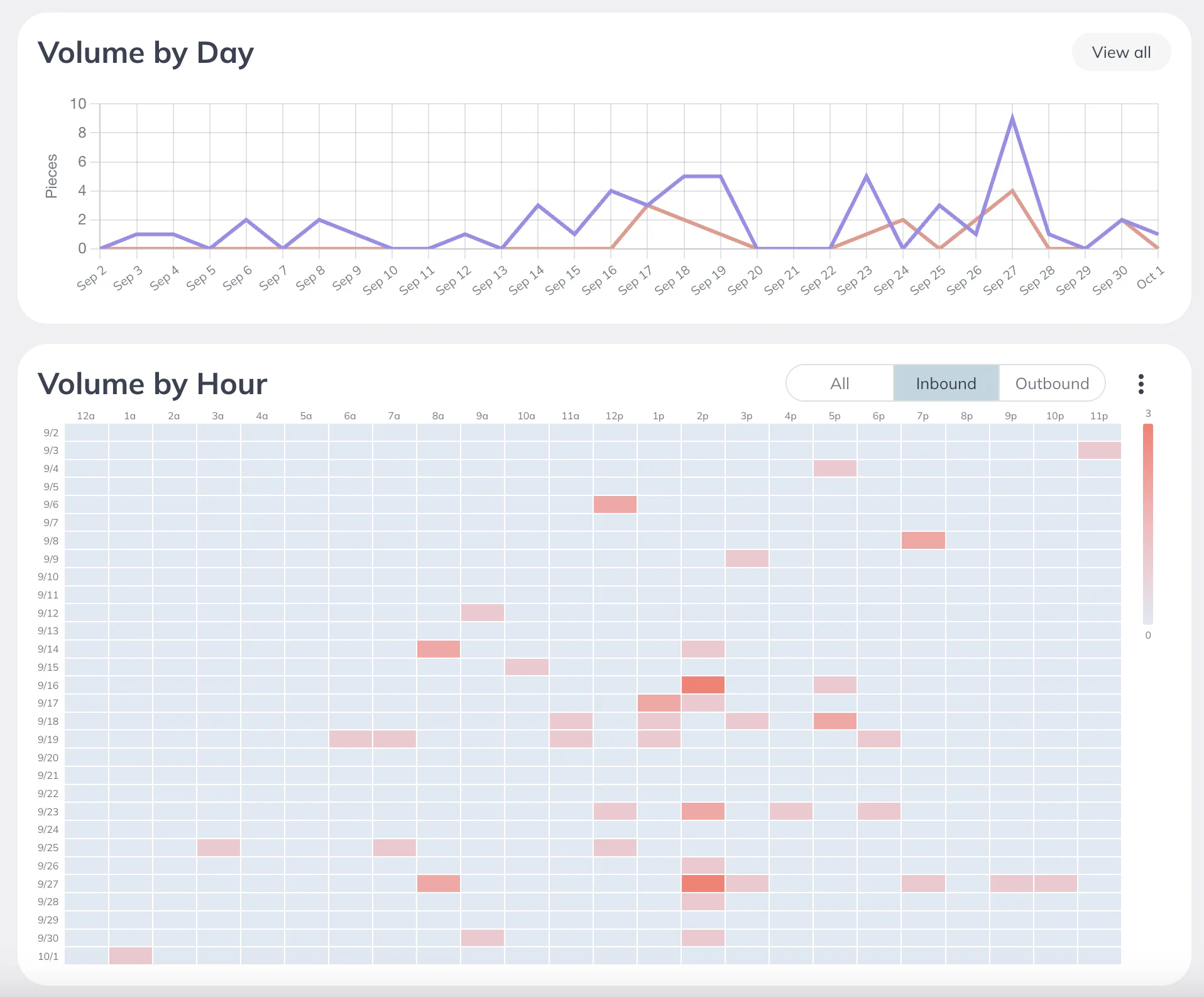Switch to the All volume filter
The height and width of the screenshot is (997, 1204).
(x=839, y=383)
